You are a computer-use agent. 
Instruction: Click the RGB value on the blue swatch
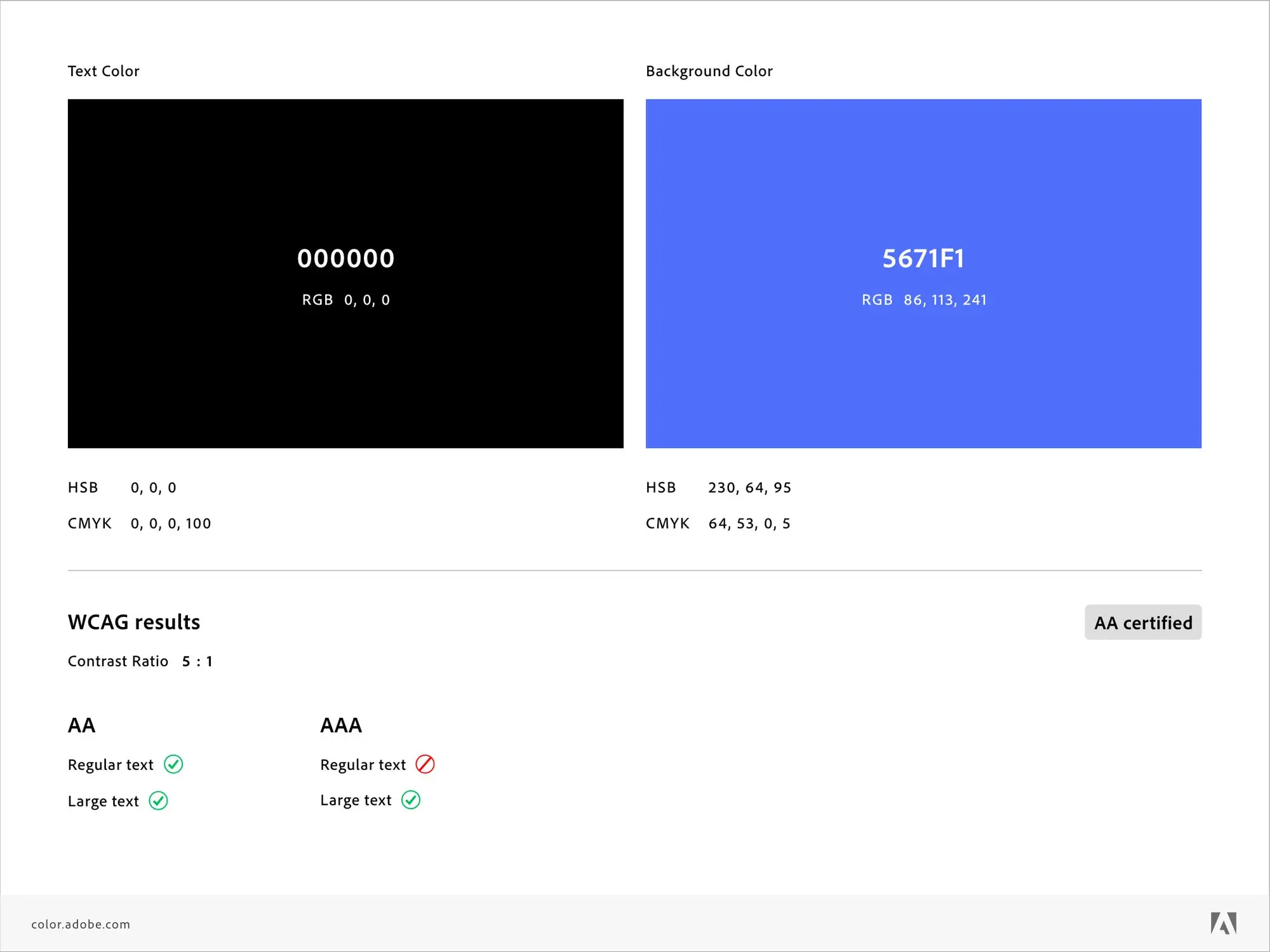[924, 299]
